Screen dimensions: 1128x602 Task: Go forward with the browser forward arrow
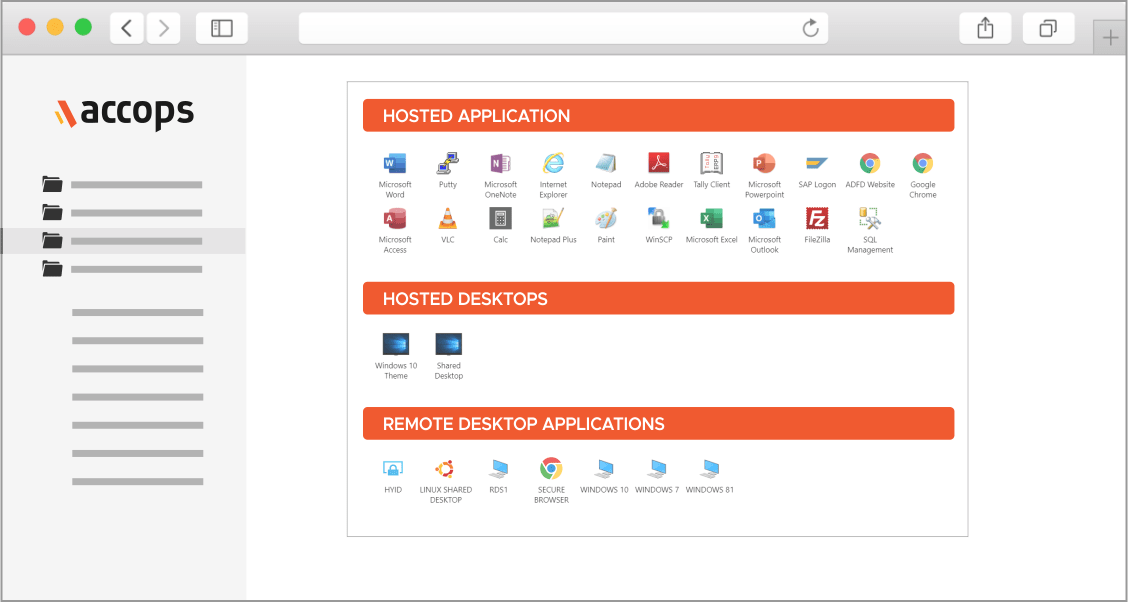163,28
